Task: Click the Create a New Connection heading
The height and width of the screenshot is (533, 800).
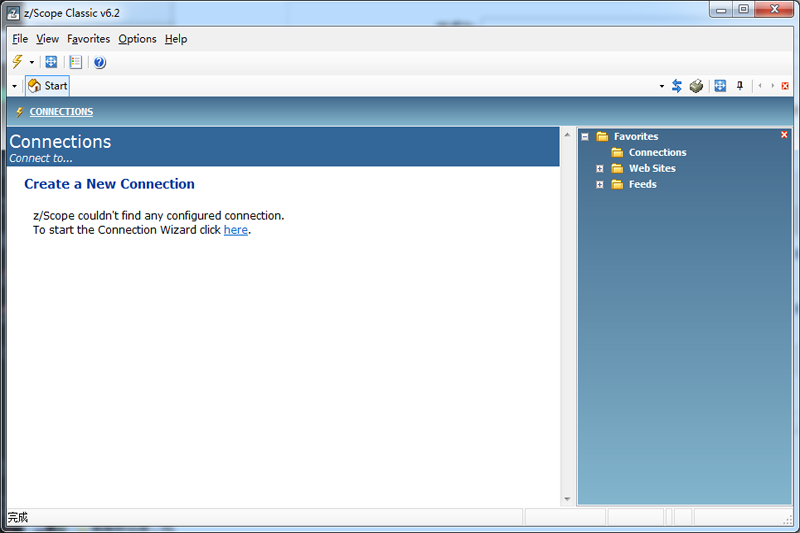Action: point(109,184)
